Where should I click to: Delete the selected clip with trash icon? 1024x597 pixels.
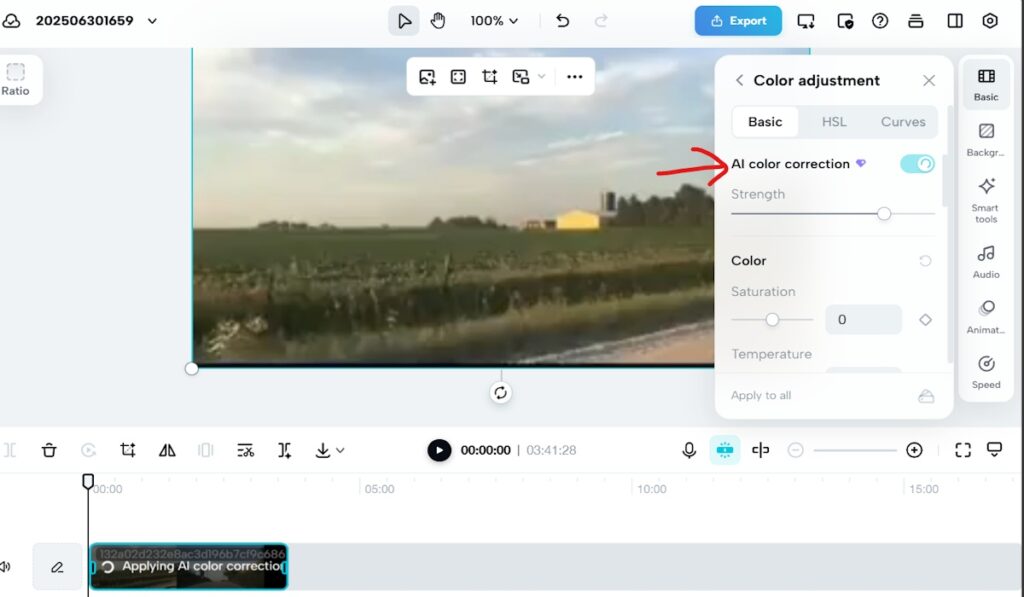coord(49,450)
